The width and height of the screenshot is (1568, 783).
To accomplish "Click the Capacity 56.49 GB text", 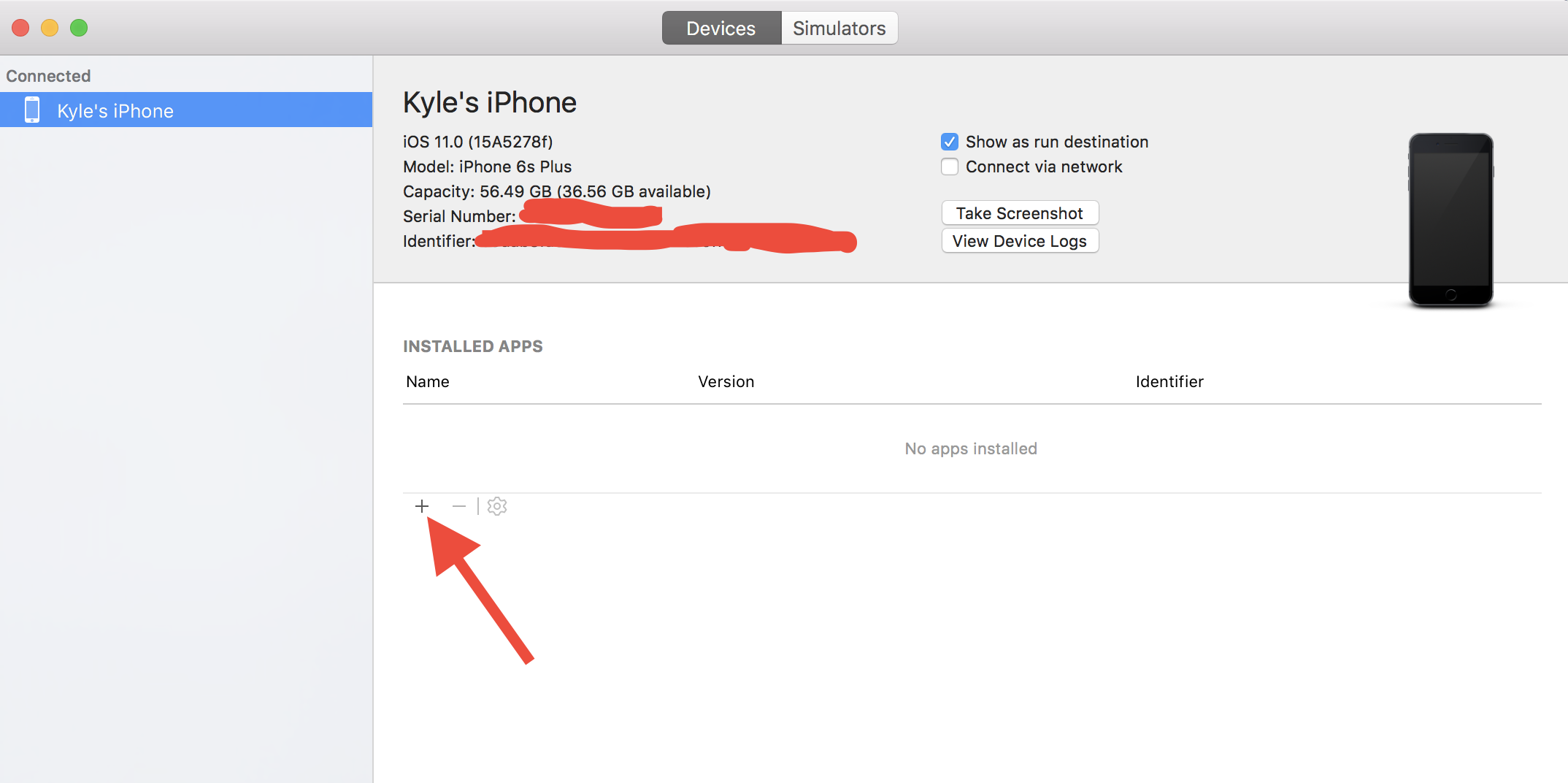I will [x=557, y=191].
